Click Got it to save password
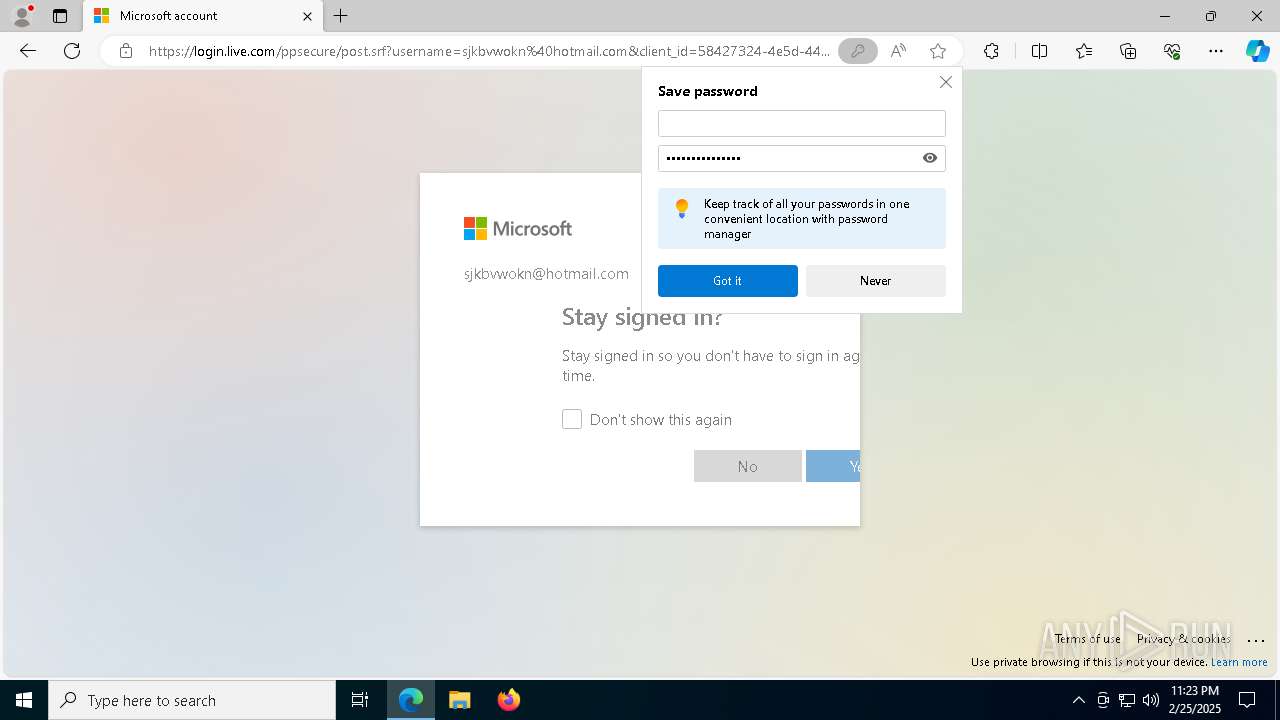 (x=728, y=281)
